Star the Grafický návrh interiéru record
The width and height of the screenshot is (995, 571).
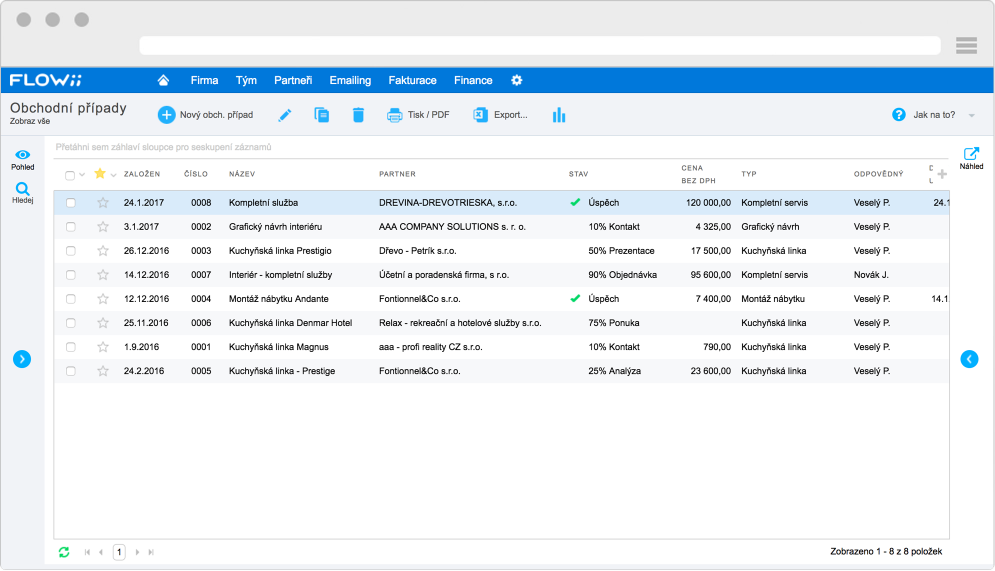coord(103,226)
